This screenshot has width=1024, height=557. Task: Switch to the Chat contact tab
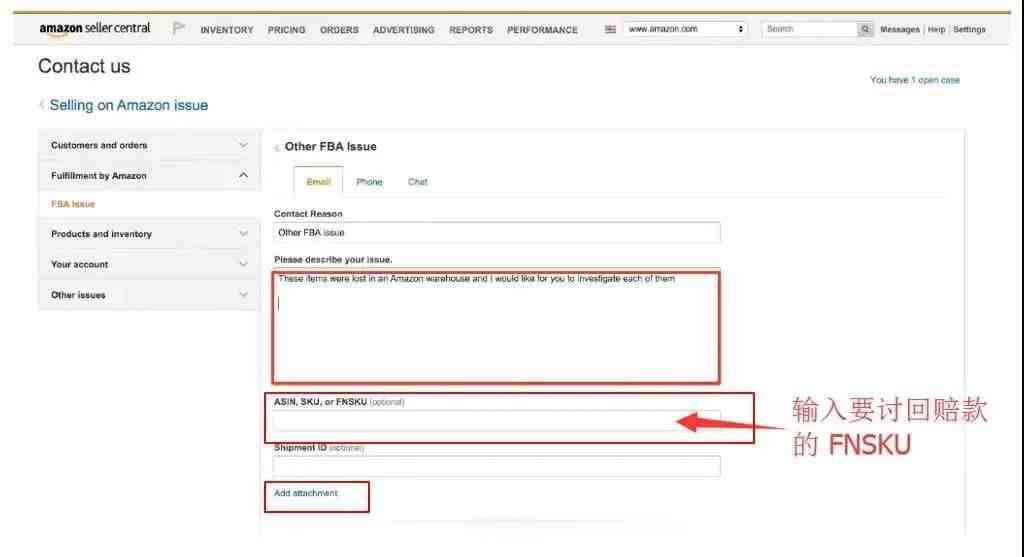(x=417, y=182)
